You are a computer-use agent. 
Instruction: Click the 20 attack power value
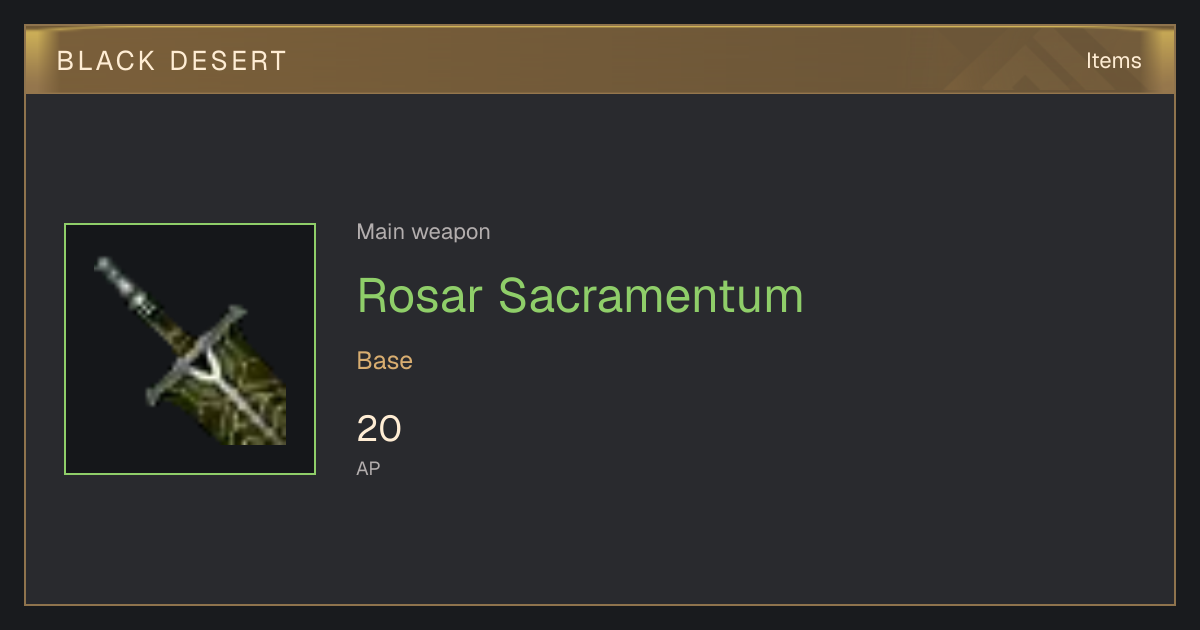(x=379, y=429)
